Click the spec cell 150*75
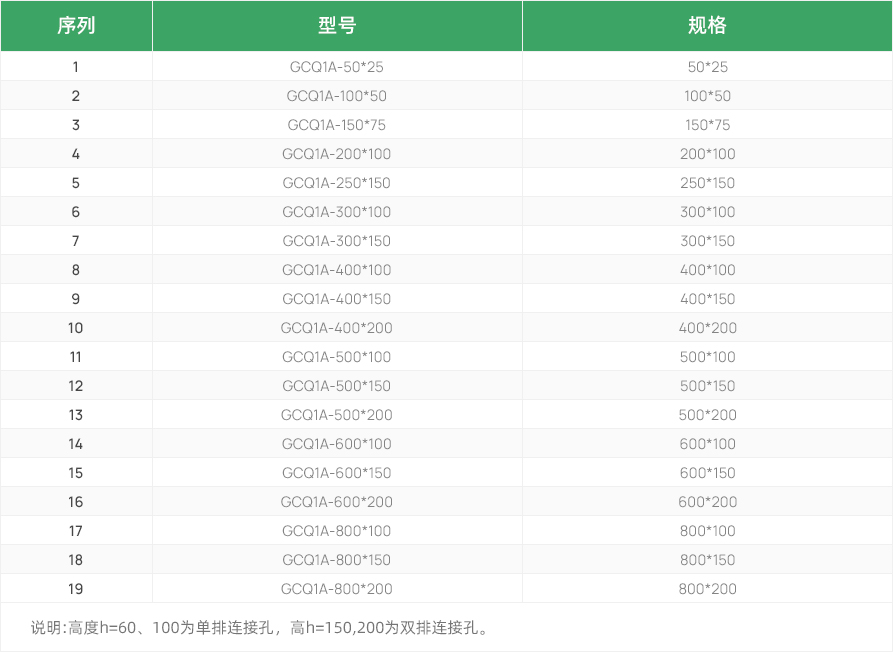Image resolution: width=893 pixels, height=652 pixels. coord(707,125)
